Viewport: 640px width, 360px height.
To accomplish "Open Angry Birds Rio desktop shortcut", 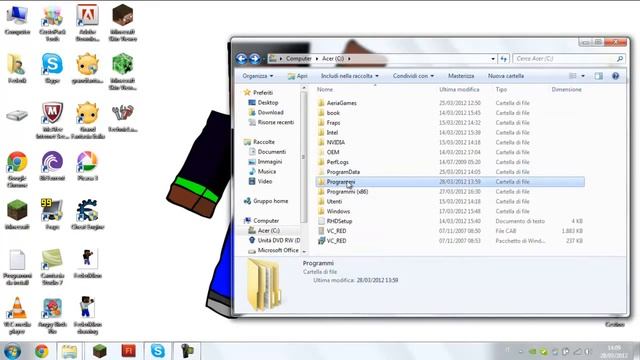I will pyautogui.click(x=52, y=316).
